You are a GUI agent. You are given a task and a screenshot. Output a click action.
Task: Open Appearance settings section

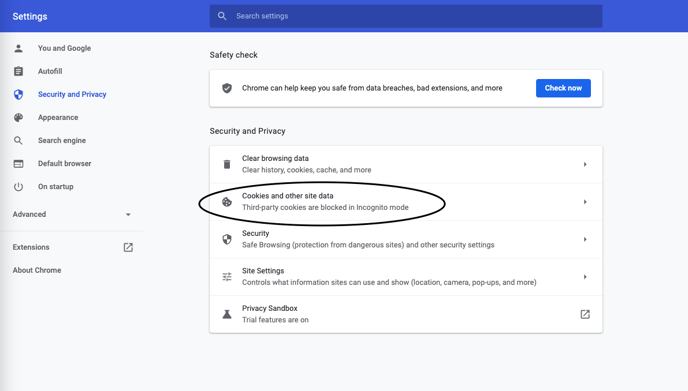(58, 118)
